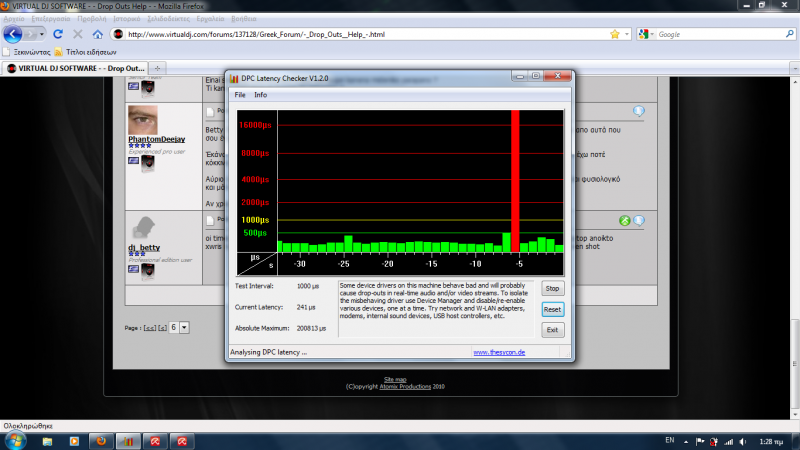Bookmark this page with star icon
The height and width of the screenshot is (450, 800).
coord(615,34)
